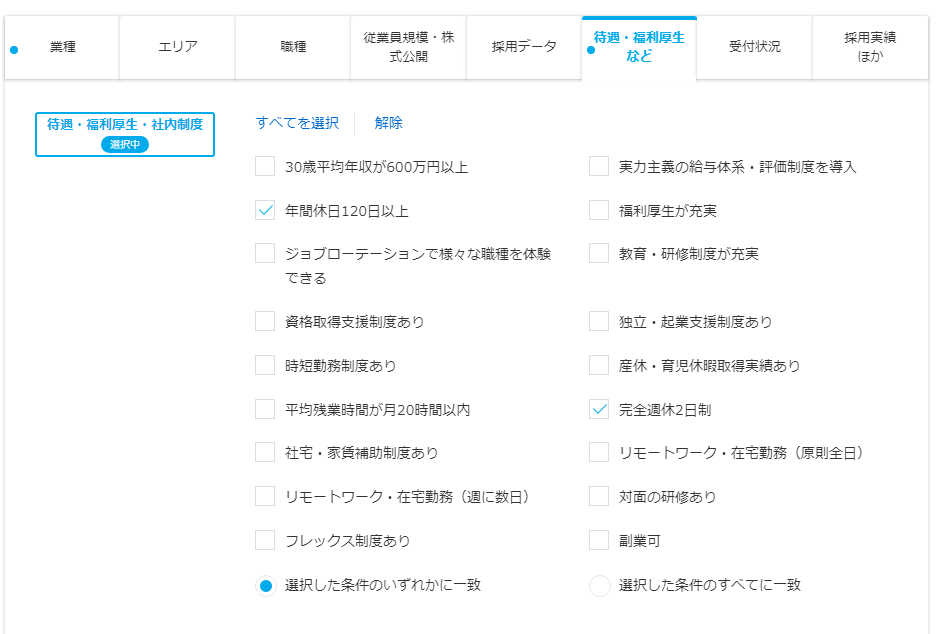Enable フレックス制度あり checkbox
948x634 pixels.
265,541
